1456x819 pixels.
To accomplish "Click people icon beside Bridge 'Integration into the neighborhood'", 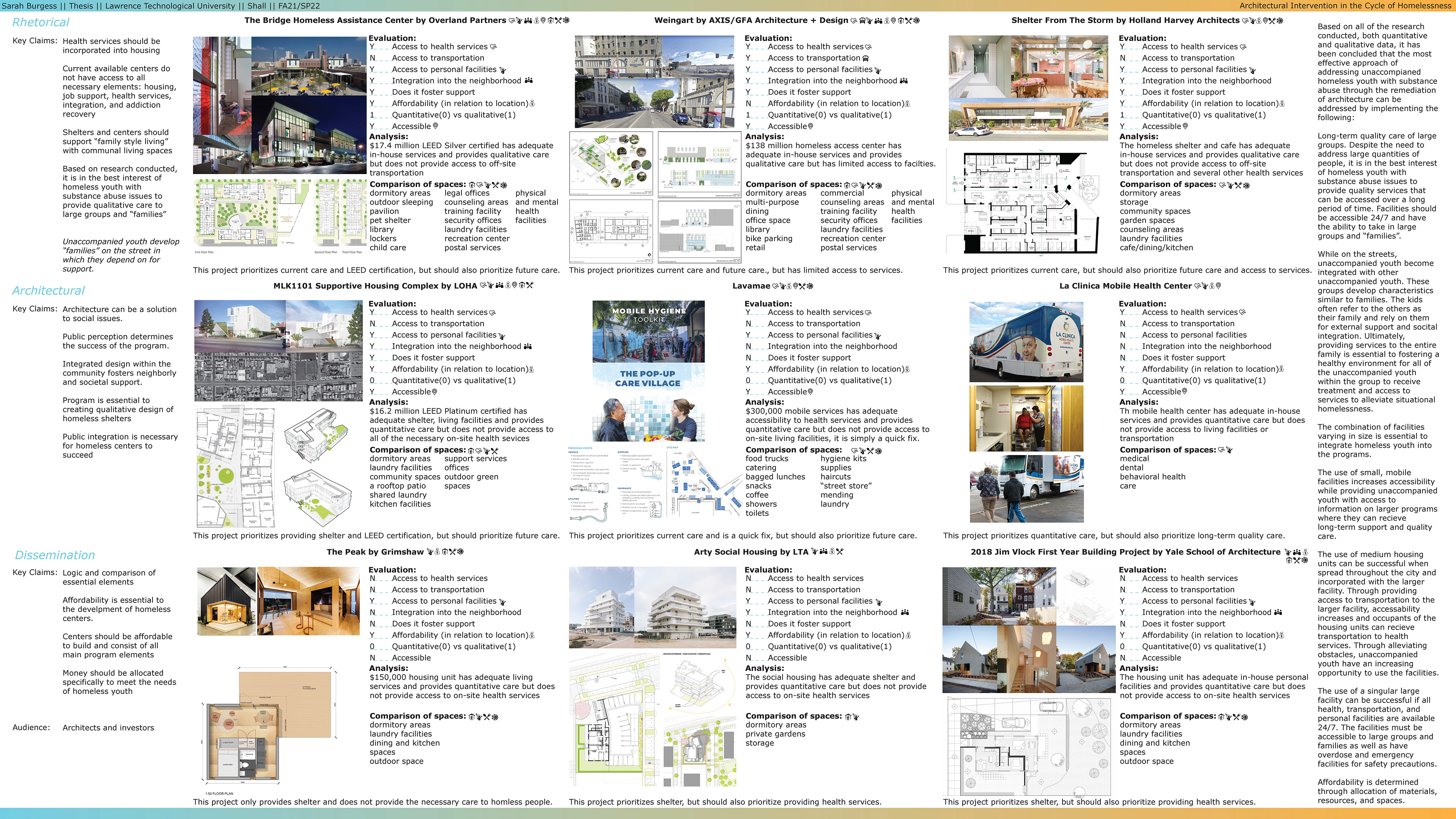I will [529, 81].
